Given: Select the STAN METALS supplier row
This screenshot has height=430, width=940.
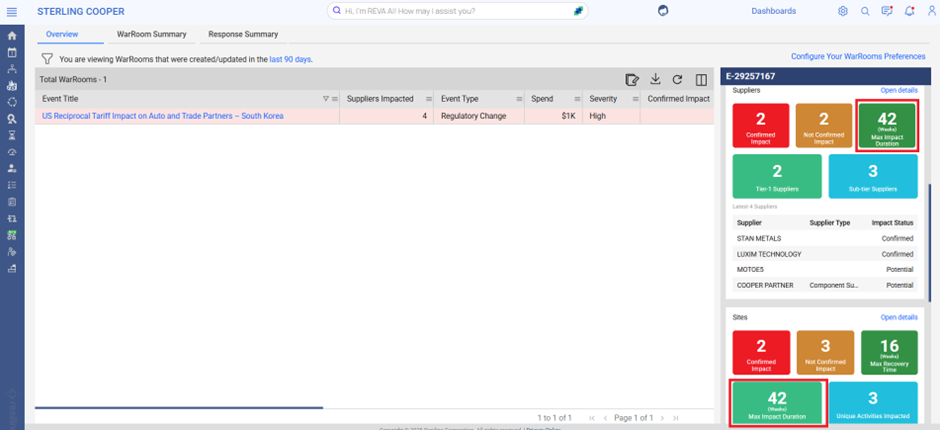Looking at the screenshot, I should (x=825, y=238).
